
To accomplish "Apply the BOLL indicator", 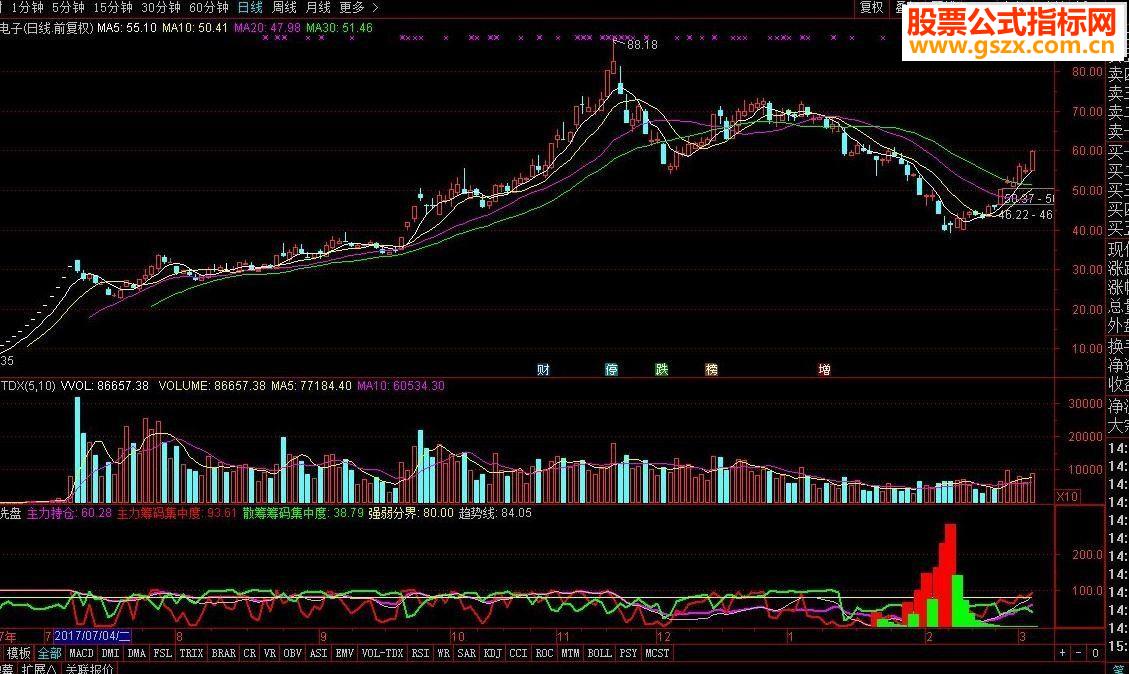I will pyautogui.click(x=599, y=653).
